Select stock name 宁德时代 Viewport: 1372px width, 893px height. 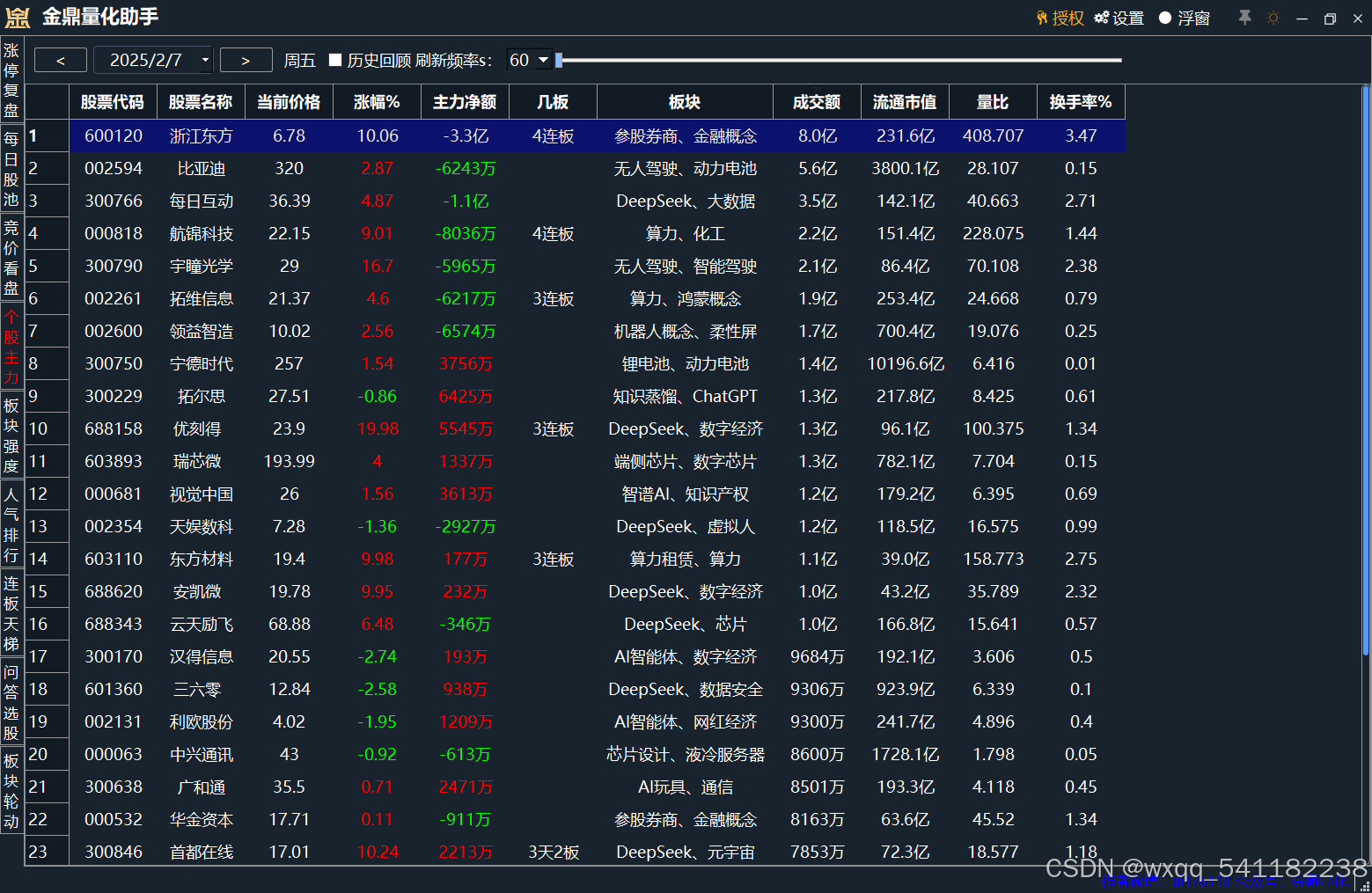pyautogui.click(x=202, y=363)
